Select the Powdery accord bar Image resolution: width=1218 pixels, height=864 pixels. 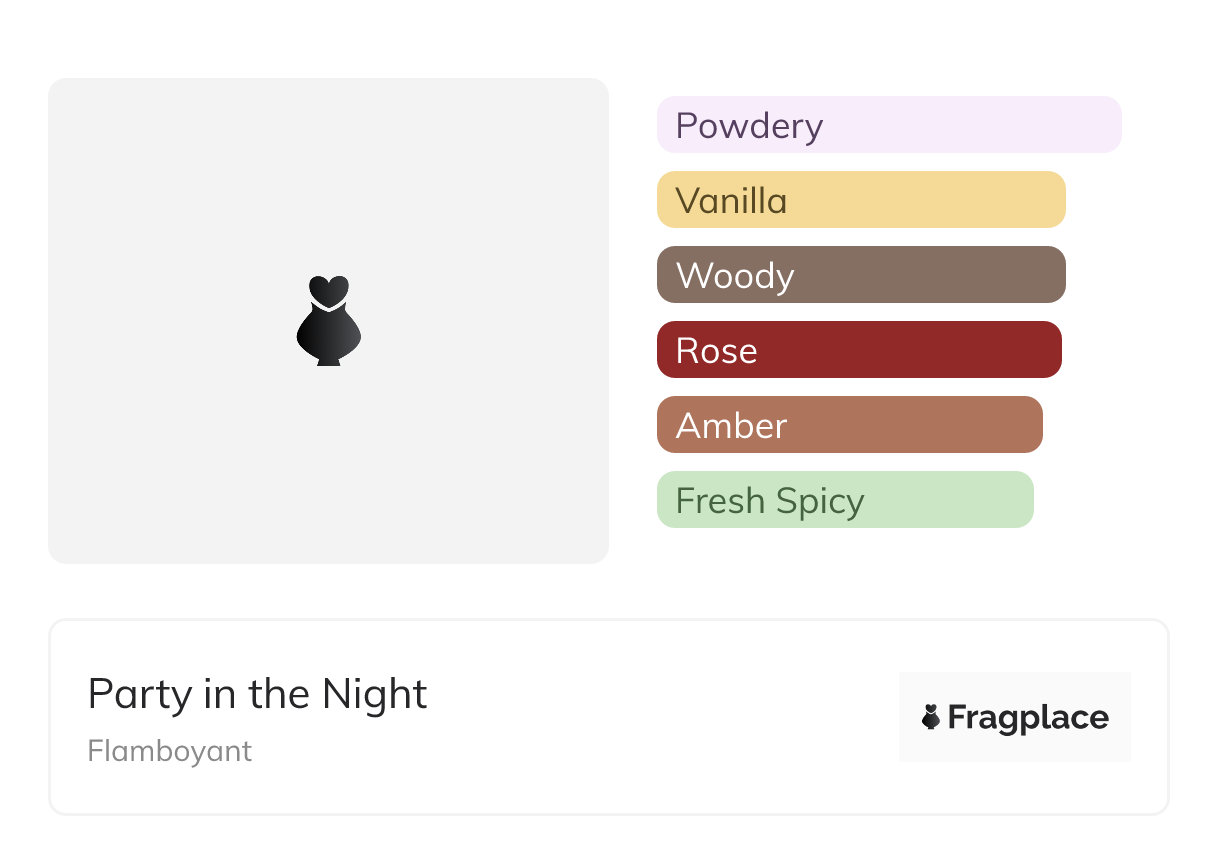(889, 125)
